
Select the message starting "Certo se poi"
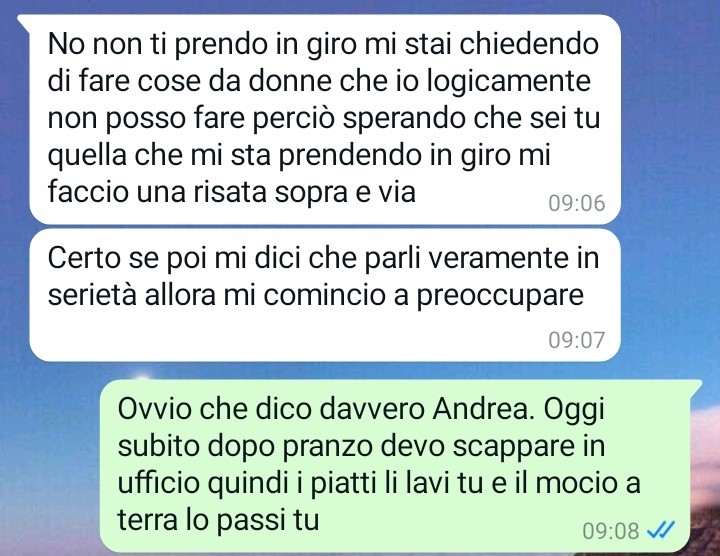pyautogui.click(x=325, y=295)
